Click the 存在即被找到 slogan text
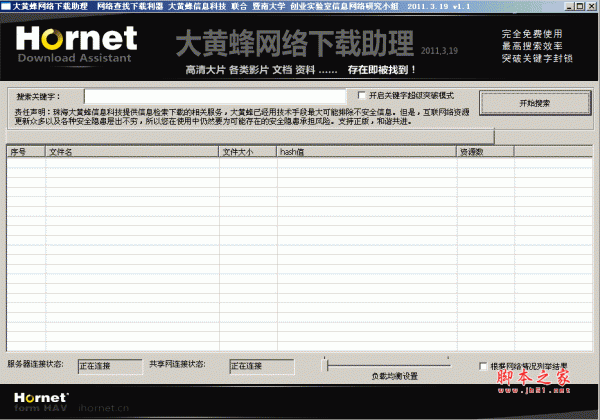Viewport: 600px width, 420px height. click(382, 70)
